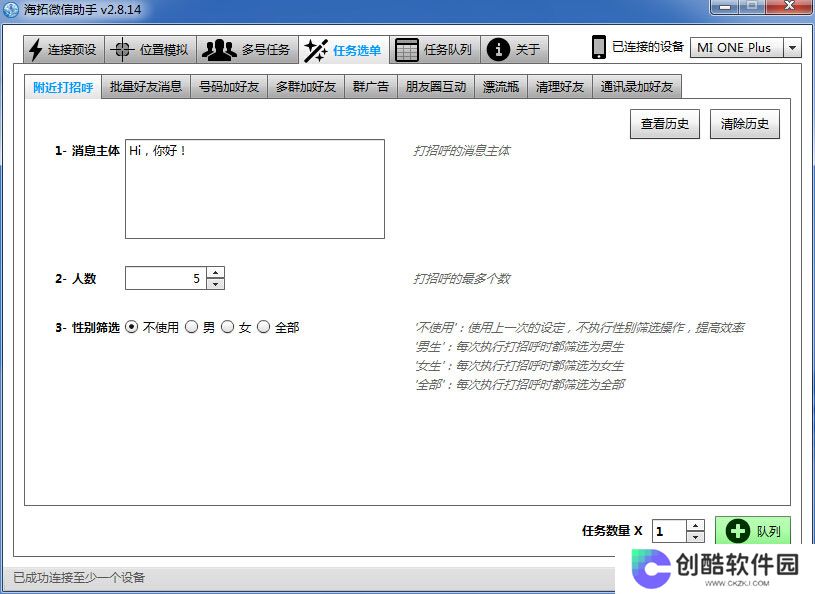Open the 多号任务 main tab
This screenshot has height=594, width=815.
coord(247,50)
